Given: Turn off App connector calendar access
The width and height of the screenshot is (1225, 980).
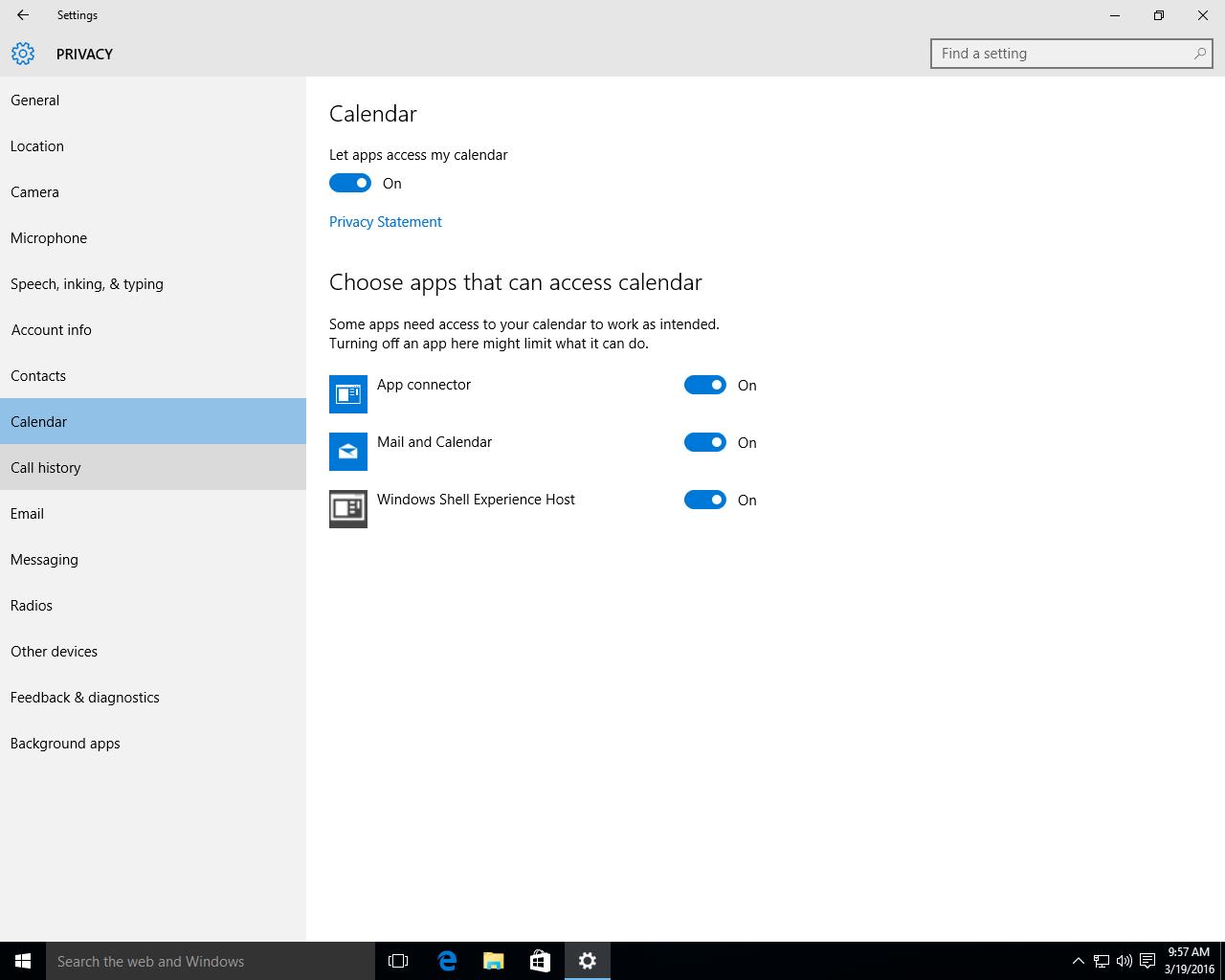Looking at the screenshot, I should point(705,385).
